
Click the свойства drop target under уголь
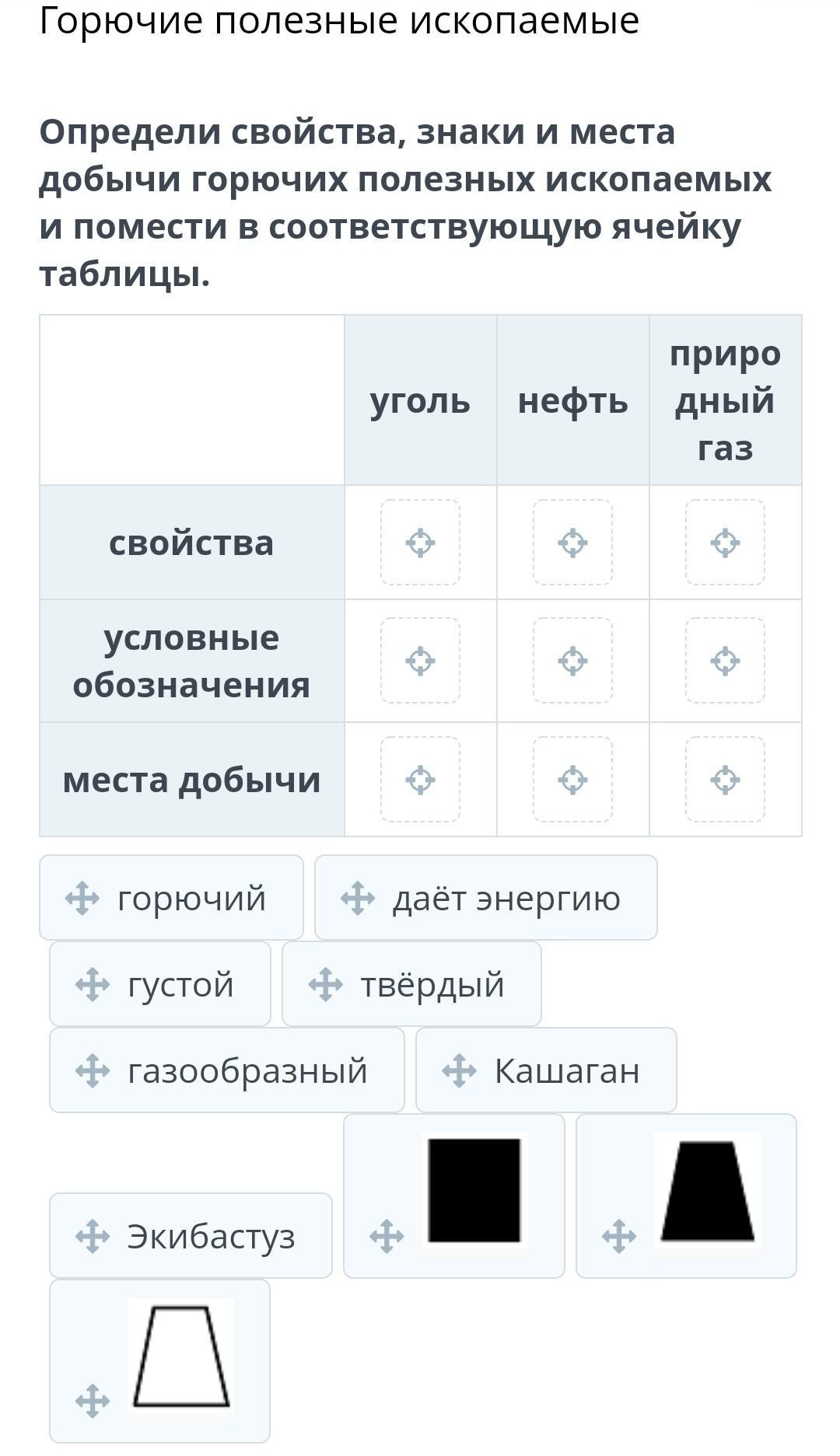click(x=420, y=543)
